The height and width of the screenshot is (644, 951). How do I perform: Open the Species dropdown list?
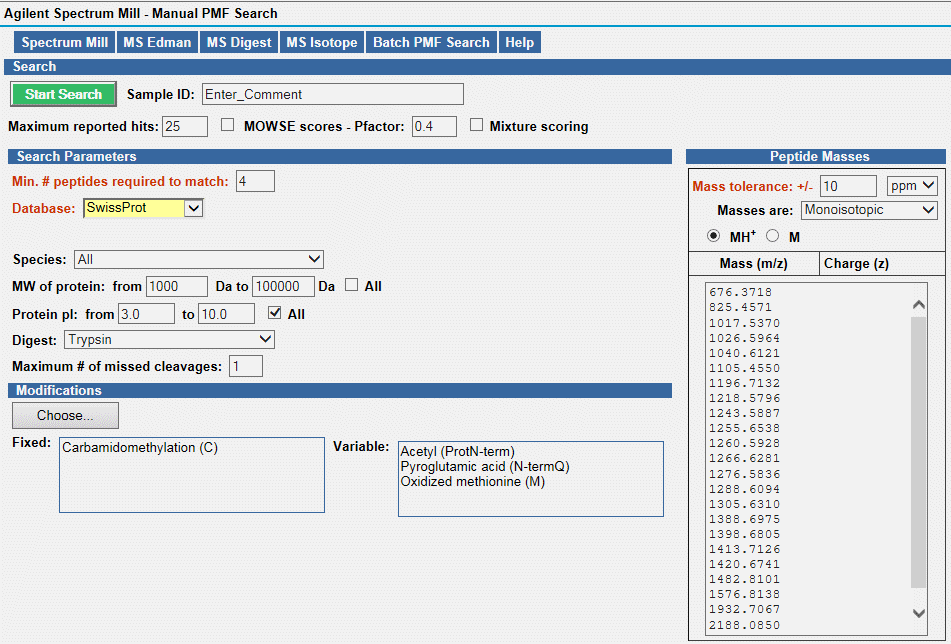pos(198,259)
